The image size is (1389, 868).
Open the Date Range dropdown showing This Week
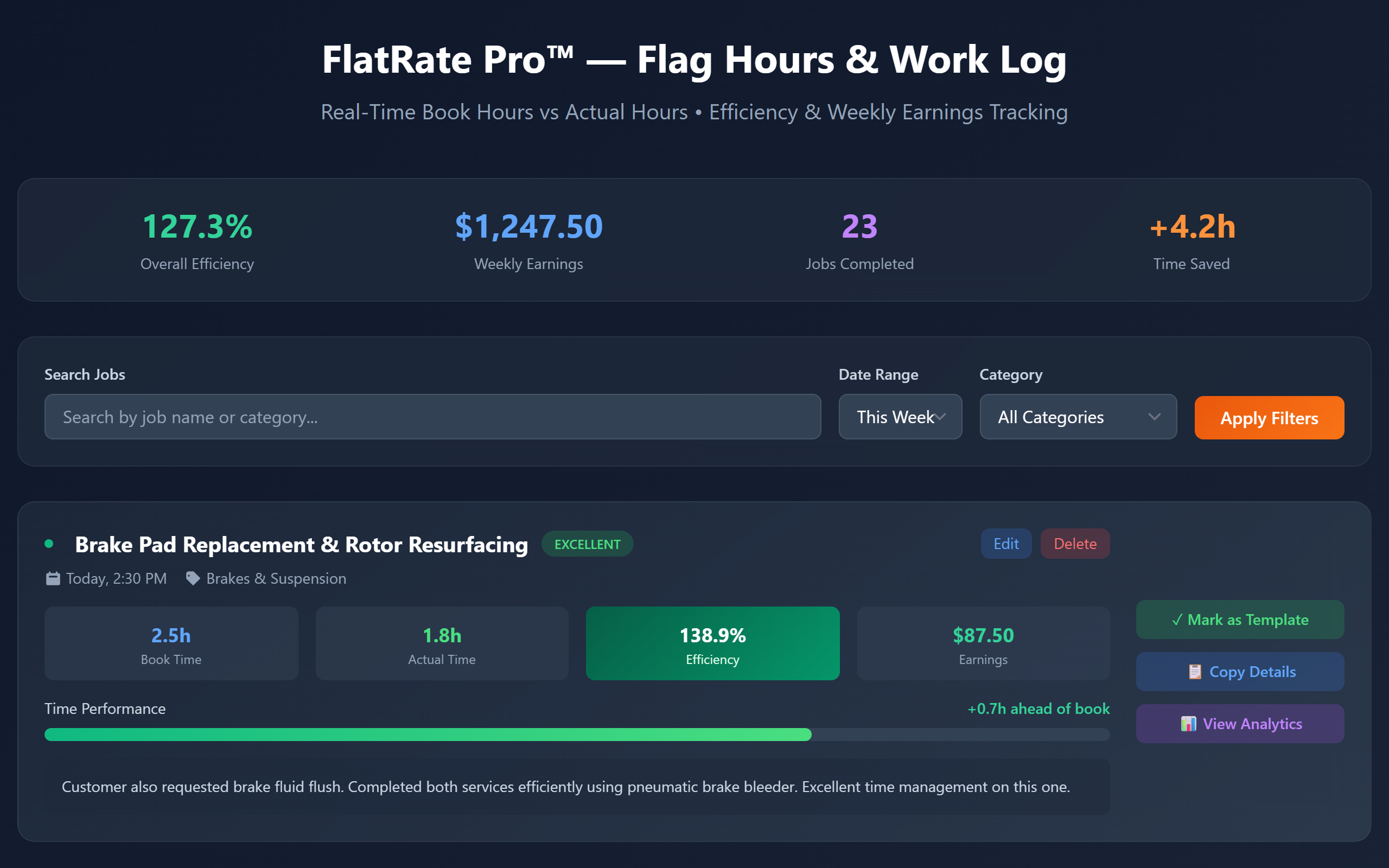tap(900, 417)
